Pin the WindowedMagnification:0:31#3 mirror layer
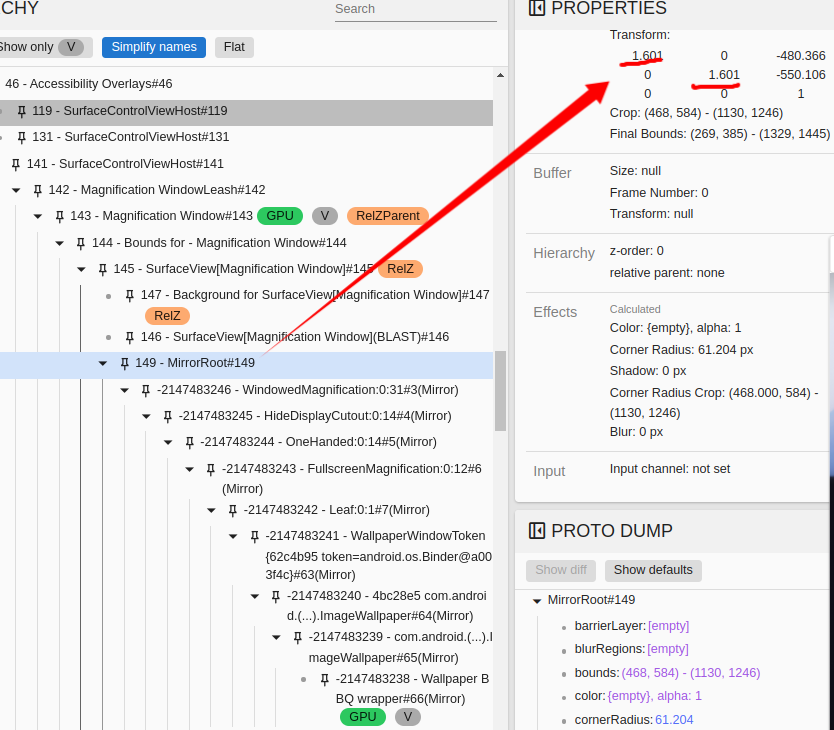Image resolution: width=834 pixels, height=730 pixels. click(146, 391)
